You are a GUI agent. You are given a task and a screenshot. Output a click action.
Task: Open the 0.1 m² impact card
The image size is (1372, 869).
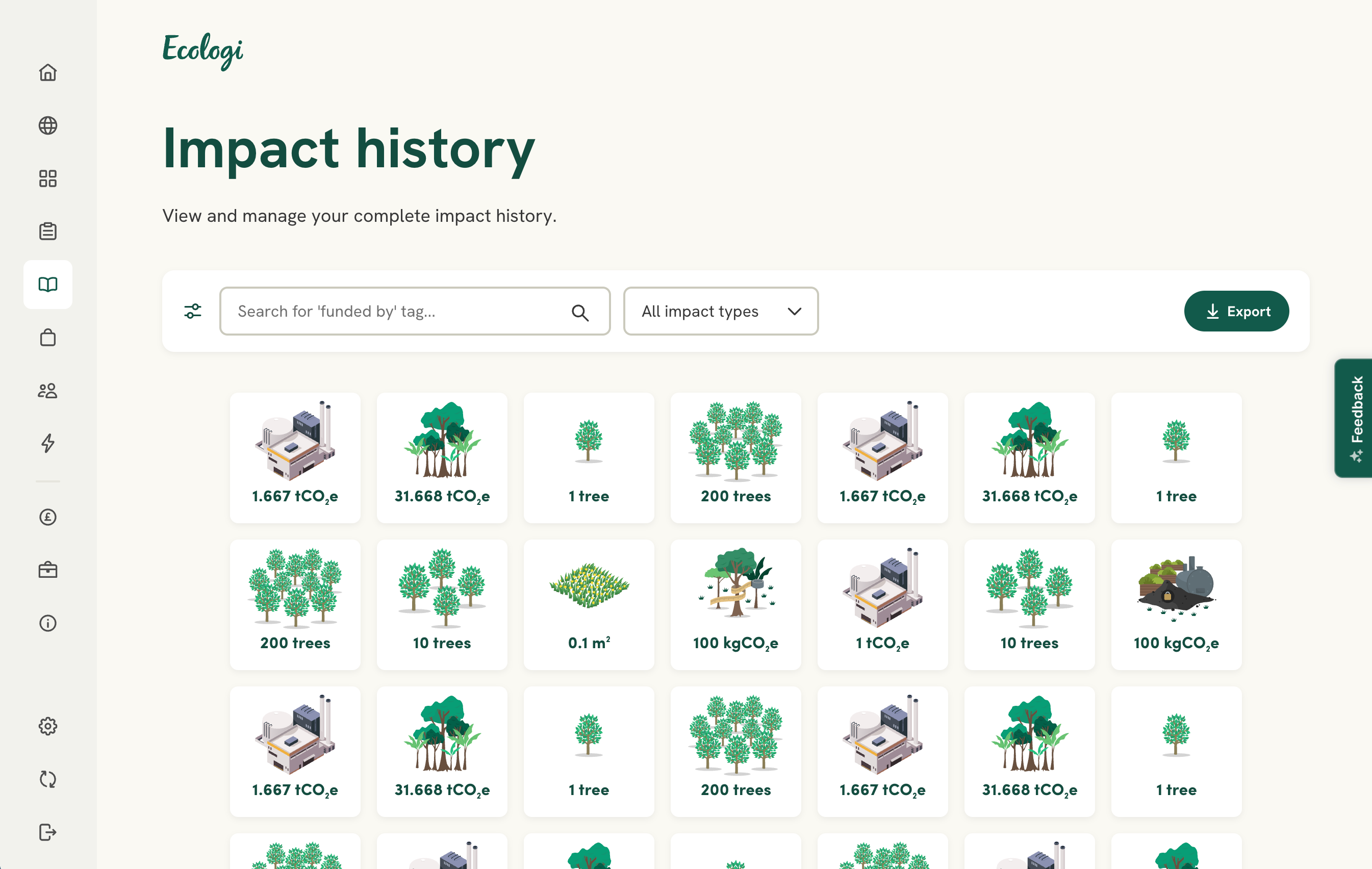[x=589, y=605]
